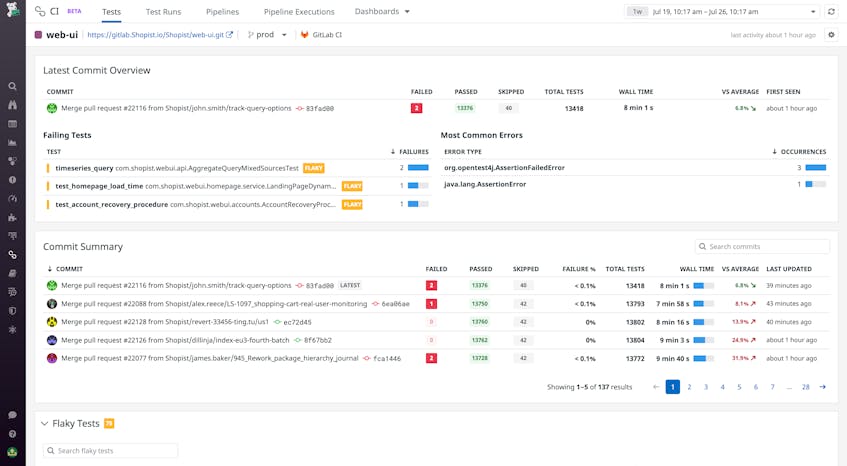Image resolution: width=847 pixels, height=466 pixels.
Task: Click the GitLab fox icon
Action: (305, 35)
